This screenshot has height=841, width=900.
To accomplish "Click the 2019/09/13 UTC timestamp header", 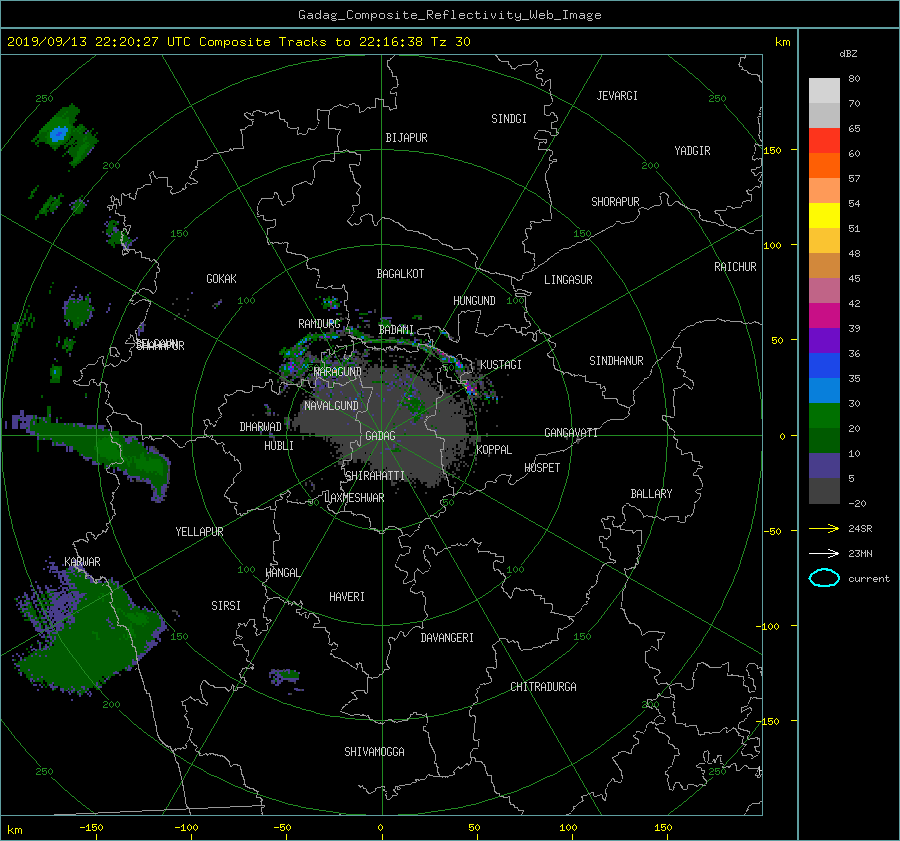I will (x=239, y=42).
